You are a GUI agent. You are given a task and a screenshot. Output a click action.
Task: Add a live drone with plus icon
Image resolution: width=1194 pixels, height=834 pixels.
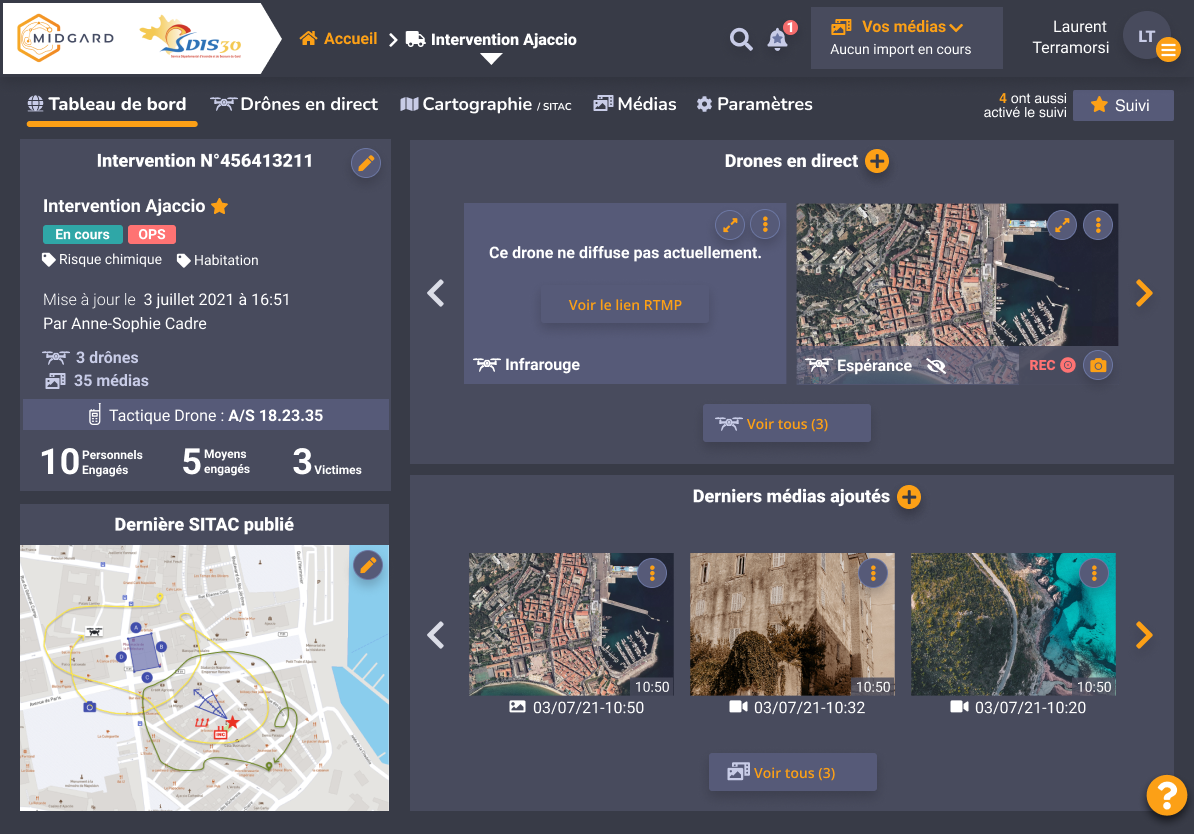tap(877, 161)
